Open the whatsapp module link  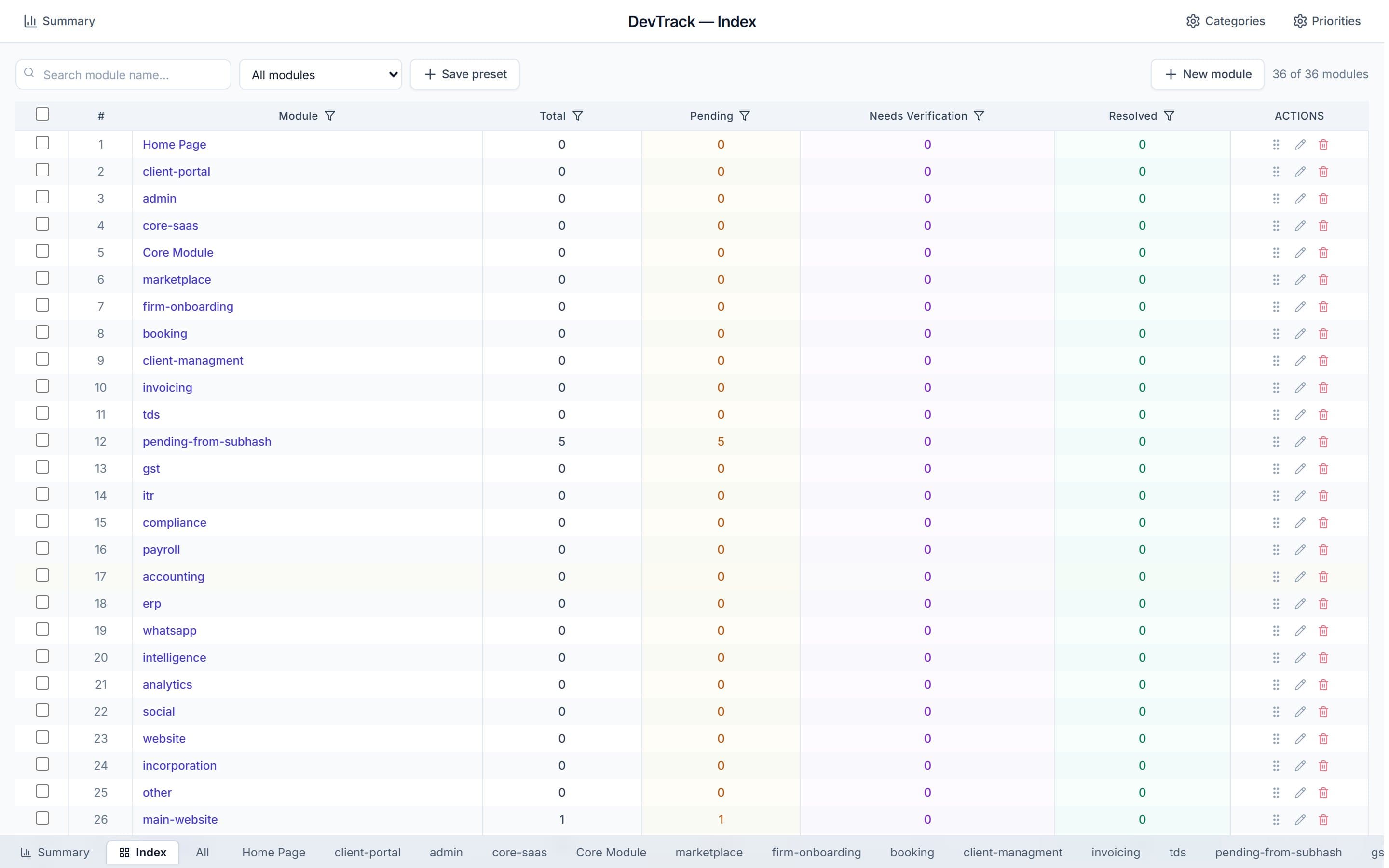click(x=169, y=630)
